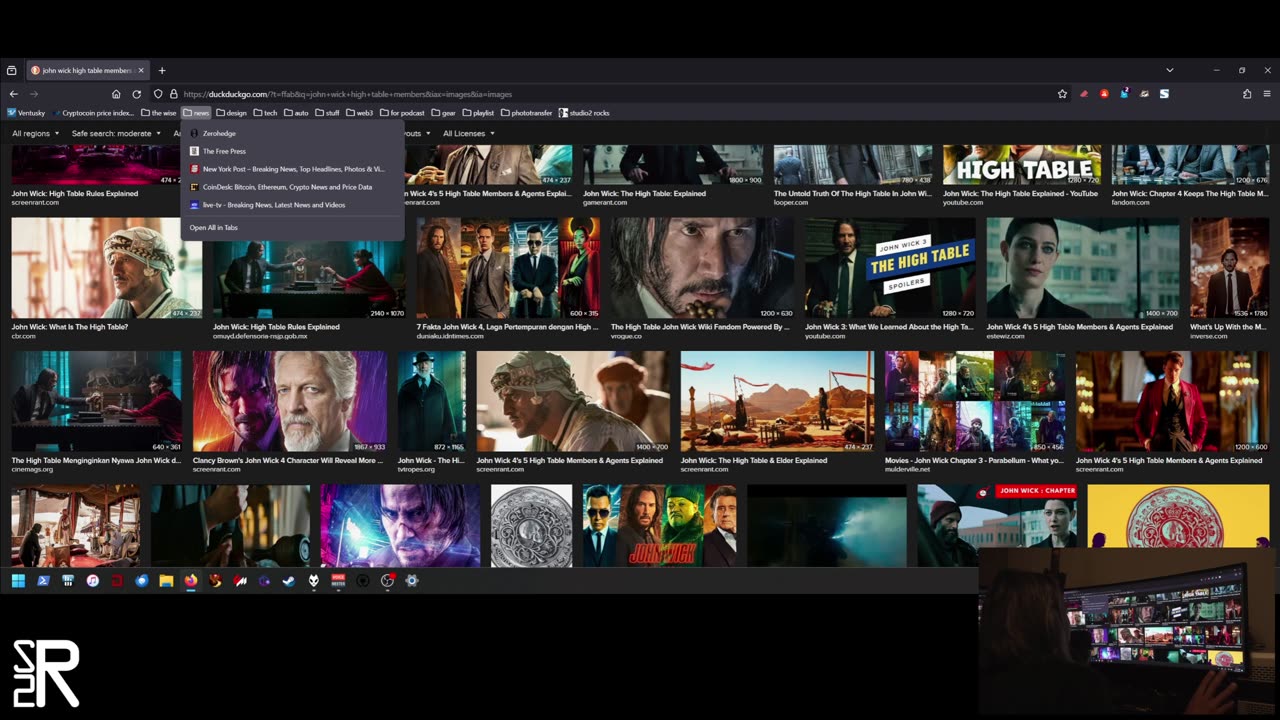The height and width of the screenshot is (720, 1280).
Task: Open the playlist bookmarks folder
Action: (x=478, y=113)
